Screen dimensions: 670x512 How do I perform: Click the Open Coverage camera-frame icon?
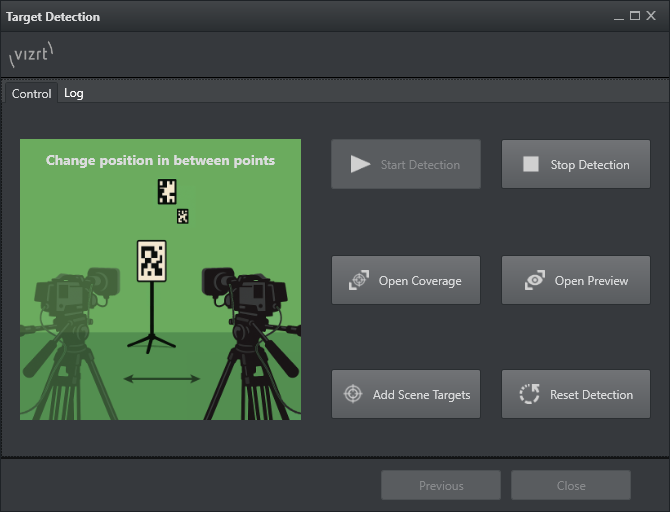click(358, 281)
